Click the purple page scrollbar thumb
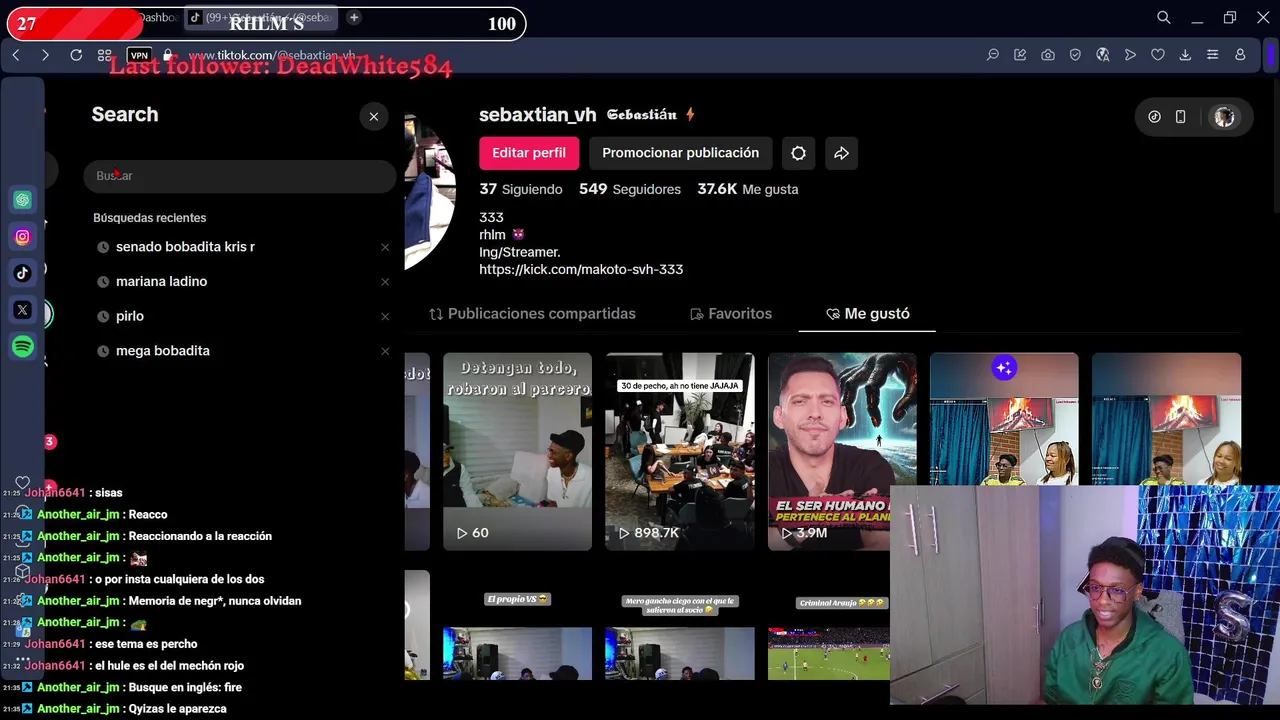This screenshot has width=1280, height=720. point(1272,55)
